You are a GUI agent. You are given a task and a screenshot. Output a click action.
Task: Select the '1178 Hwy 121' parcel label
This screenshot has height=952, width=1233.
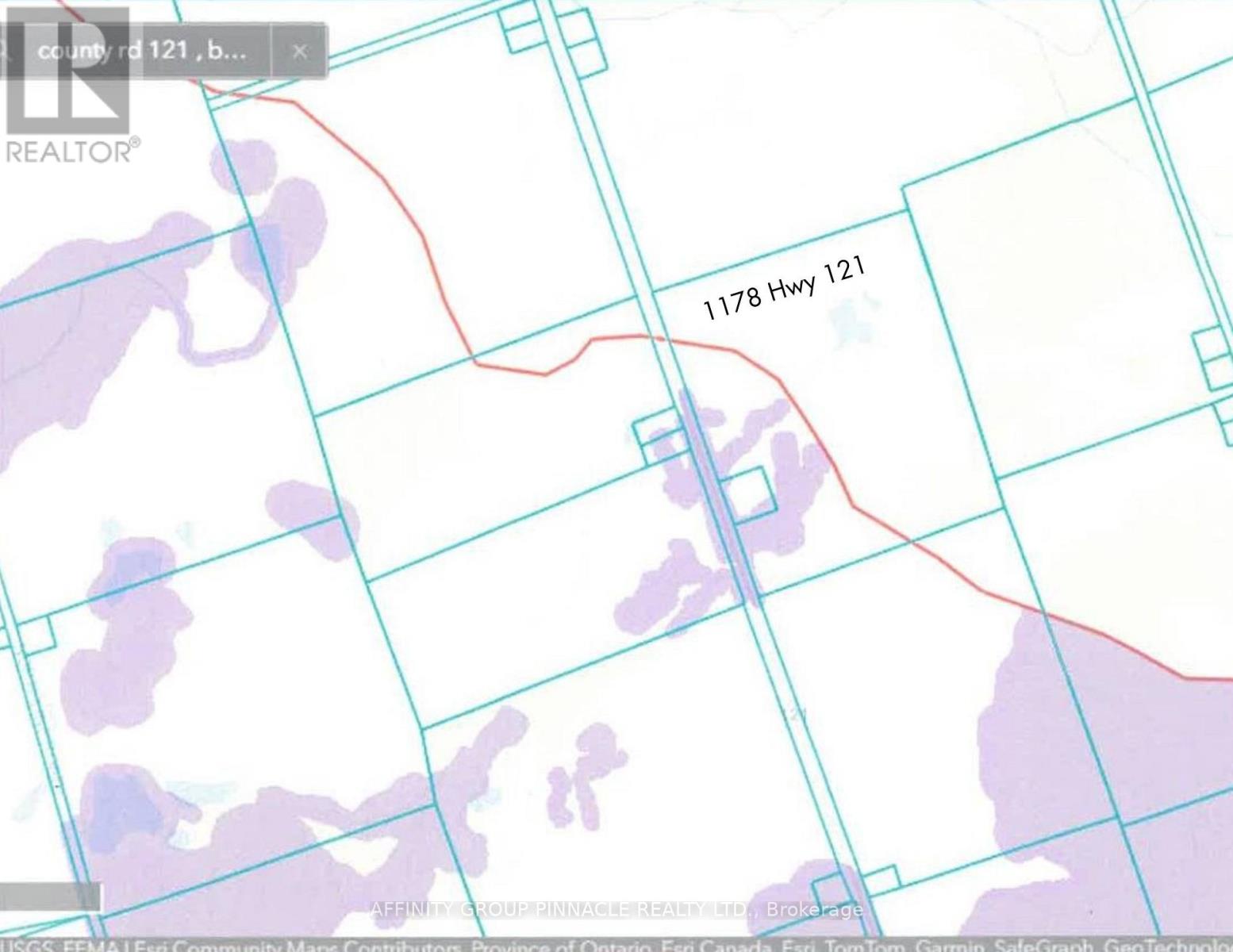[x=784, y=287]
